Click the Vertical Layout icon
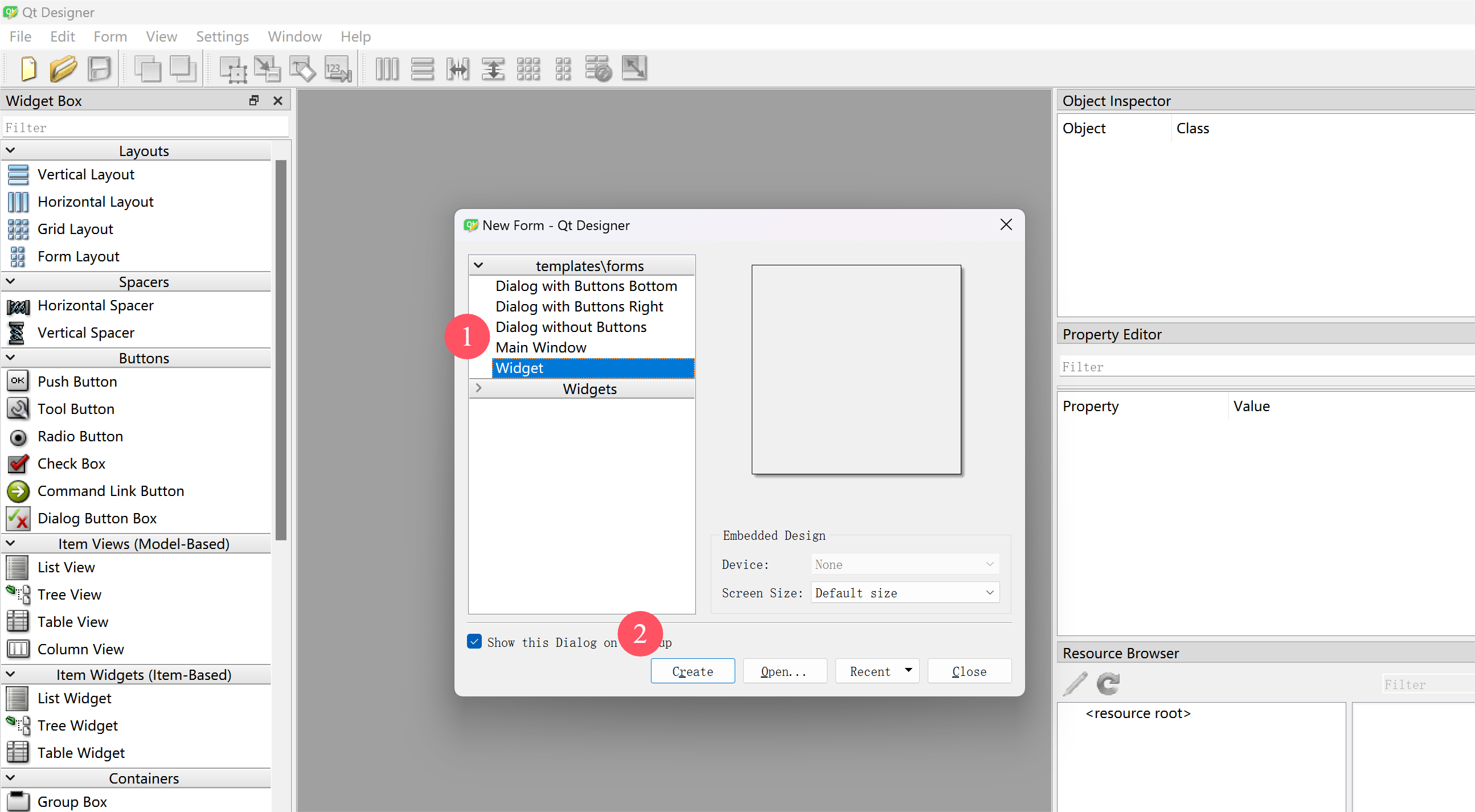Image resolution: width=1475 pixels, height=812 pixels. point(18,174)
